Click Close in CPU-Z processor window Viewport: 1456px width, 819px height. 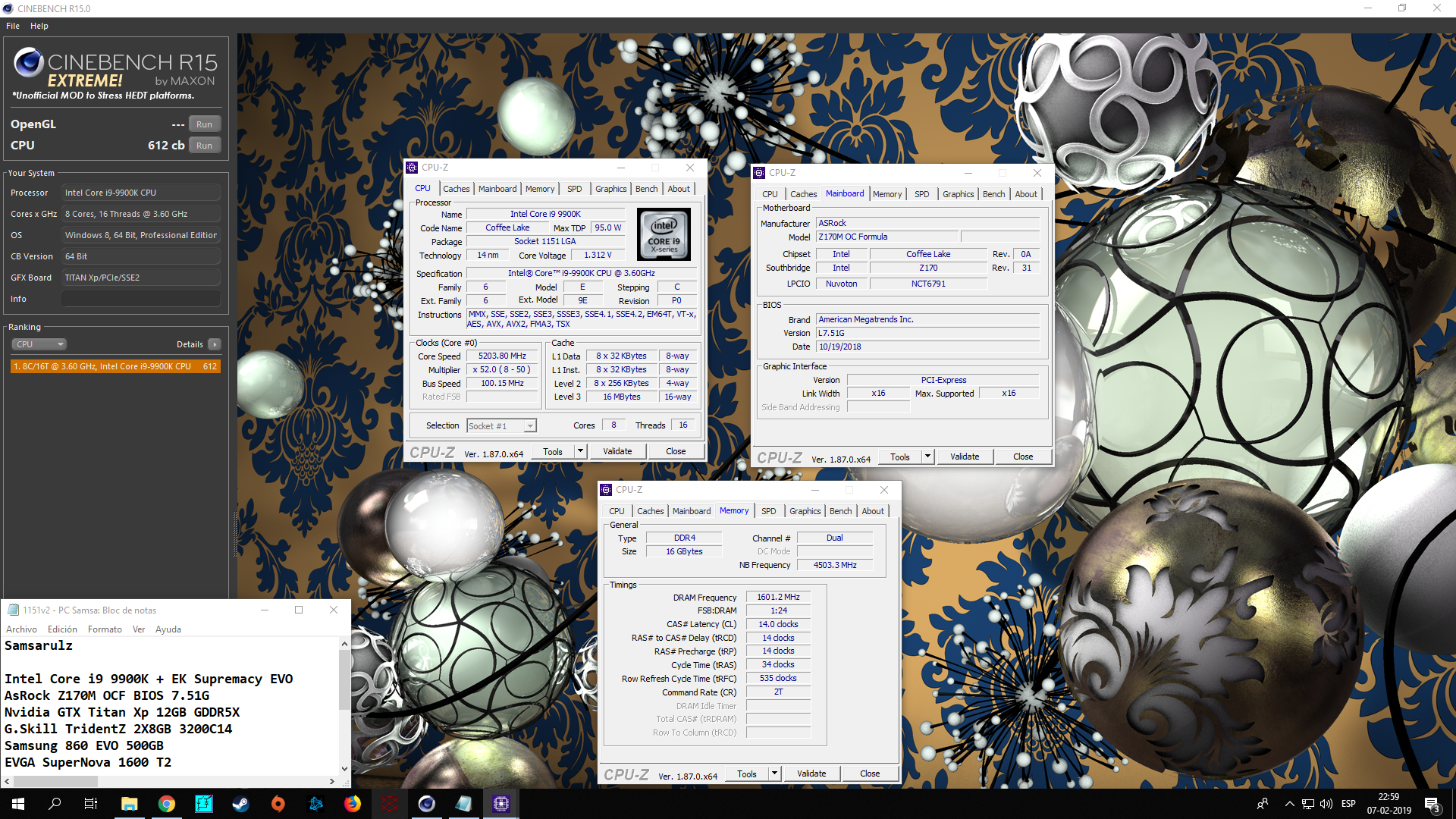pyautogui.click(x=676, y=451)
